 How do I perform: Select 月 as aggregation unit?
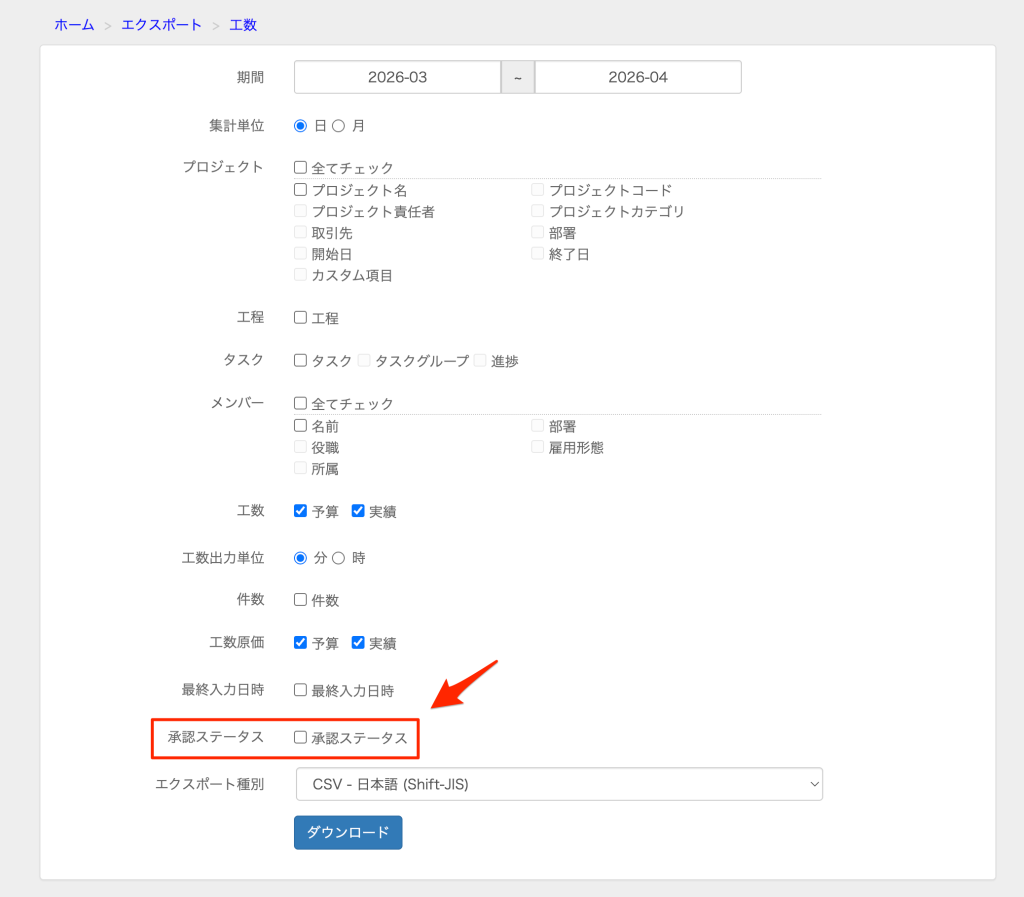pos(338,126)
